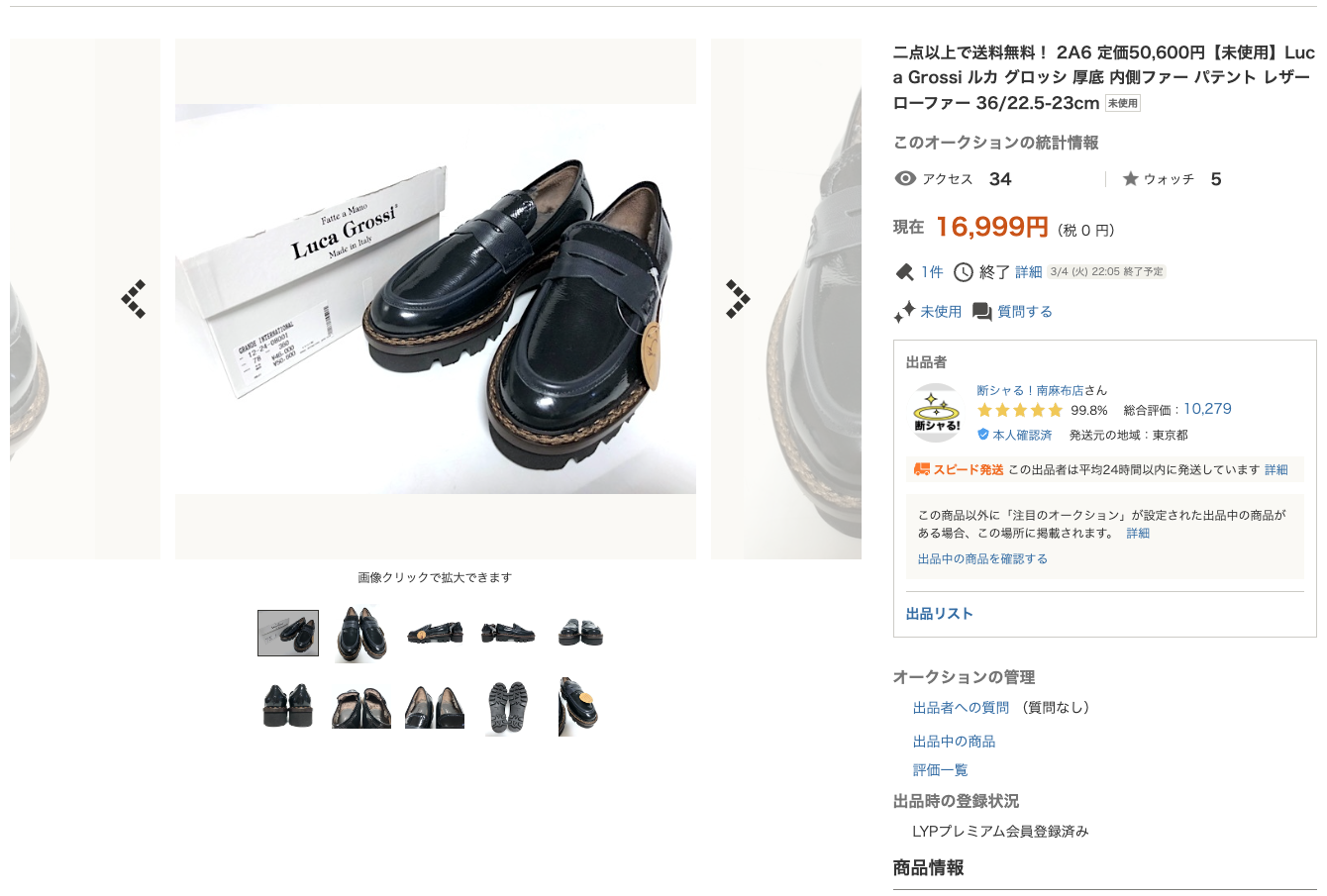Open 出品中の商品を確認する link
Viewport: 1327px width, 896px height.
tap(982, 559)
